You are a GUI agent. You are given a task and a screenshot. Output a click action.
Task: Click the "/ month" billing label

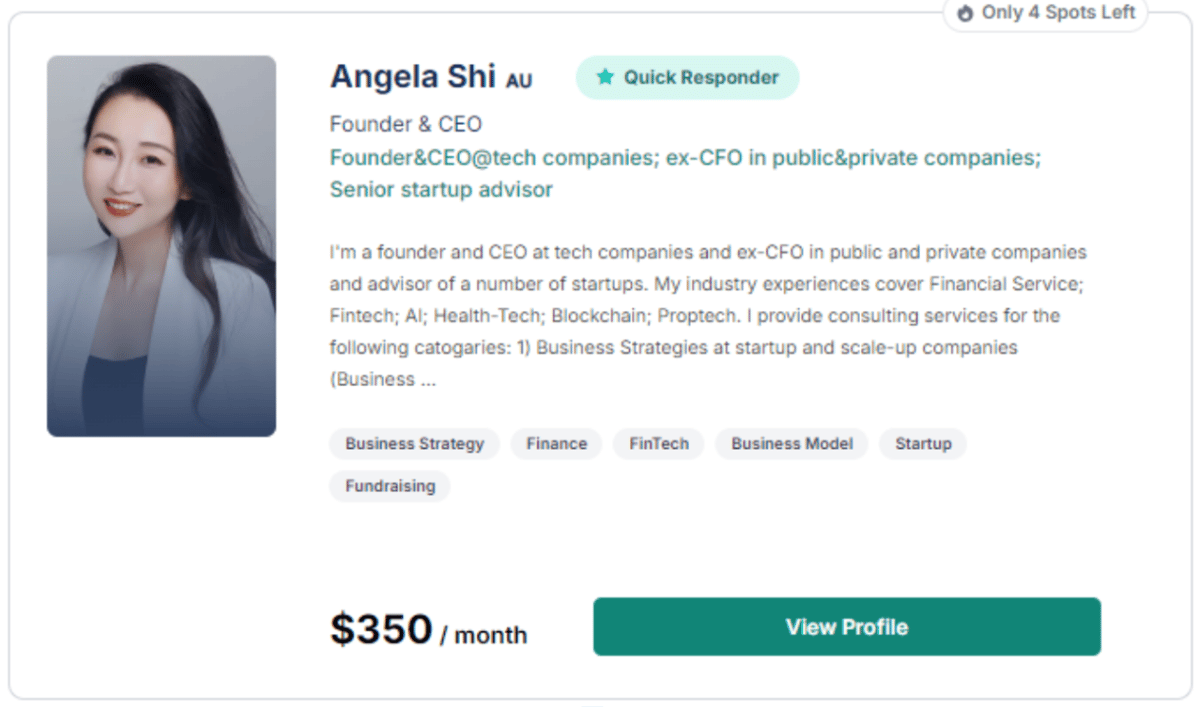[484, 635]
